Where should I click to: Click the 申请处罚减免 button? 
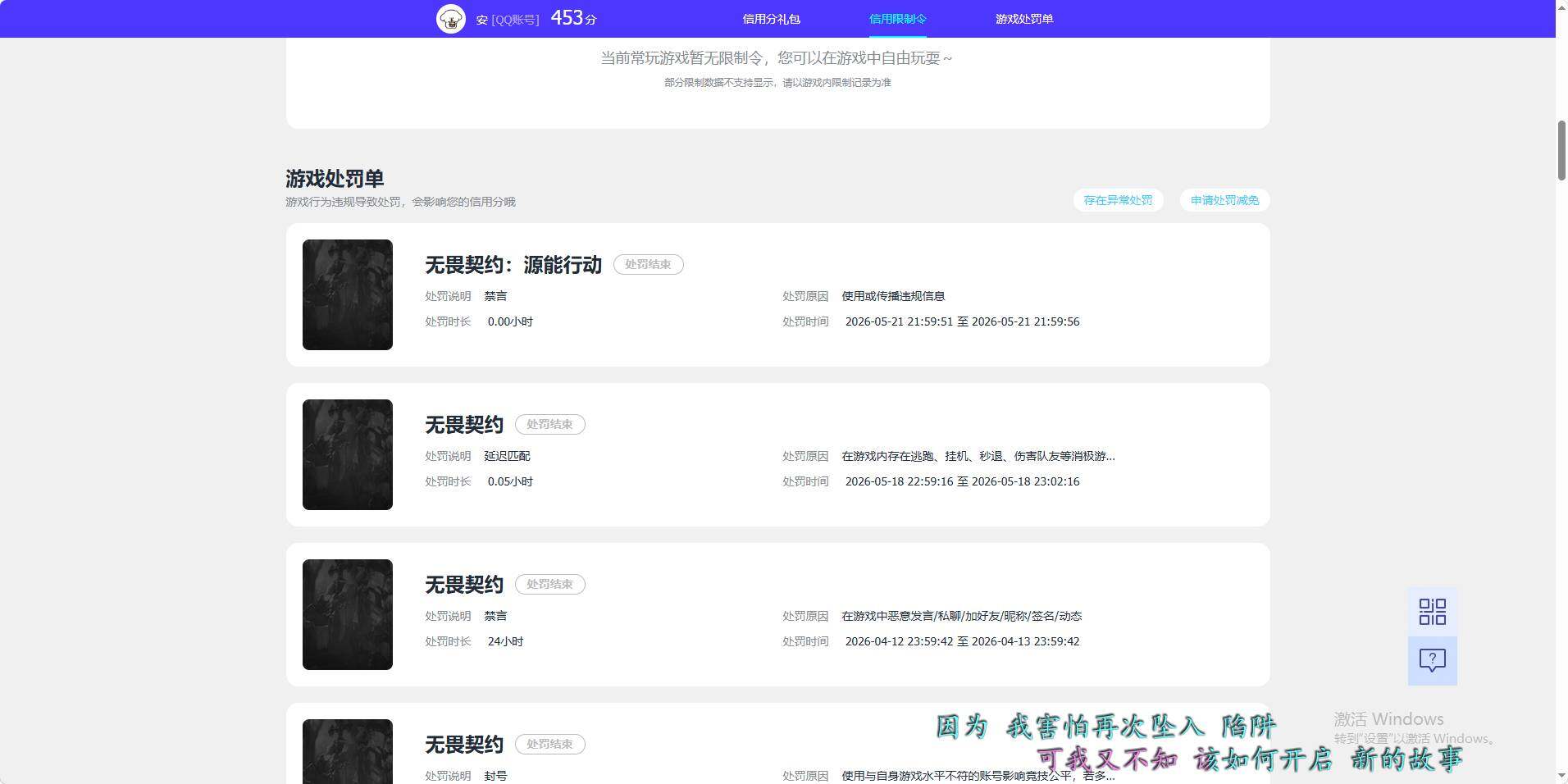[x=1224, y=200]
